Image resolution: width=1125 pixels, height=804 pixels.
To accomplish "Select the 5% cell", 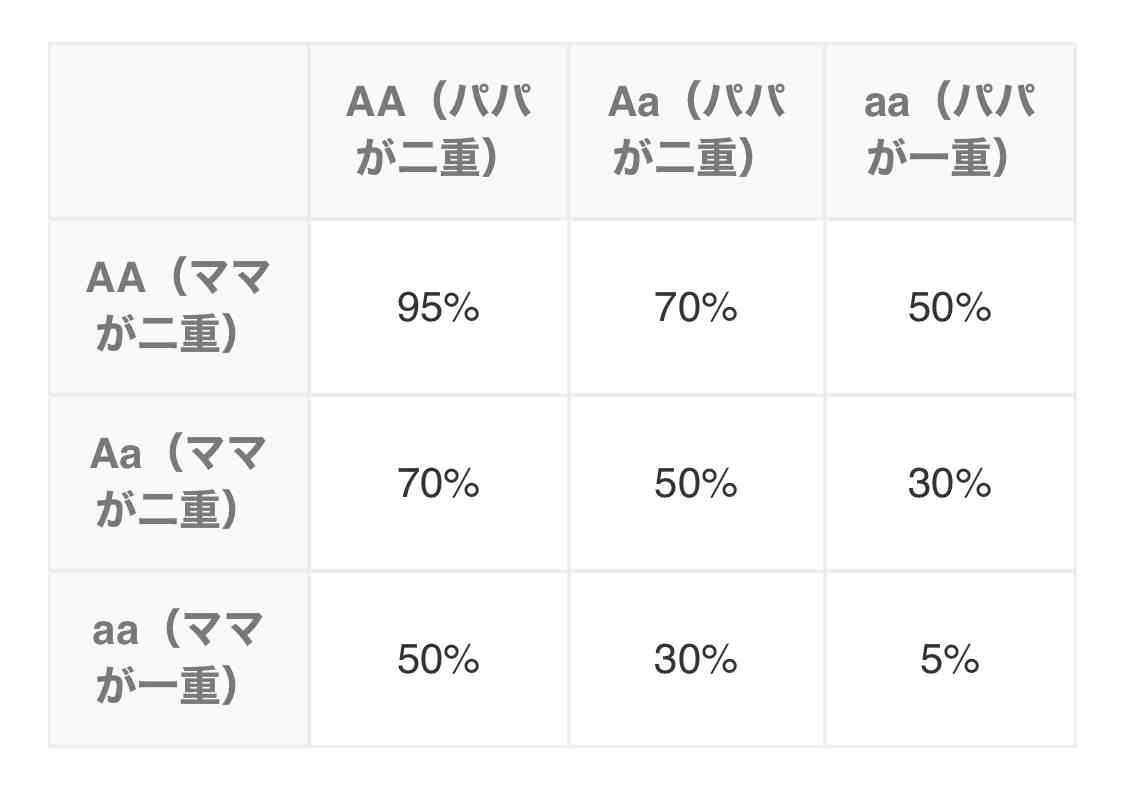I will click(x=950, y=659).
